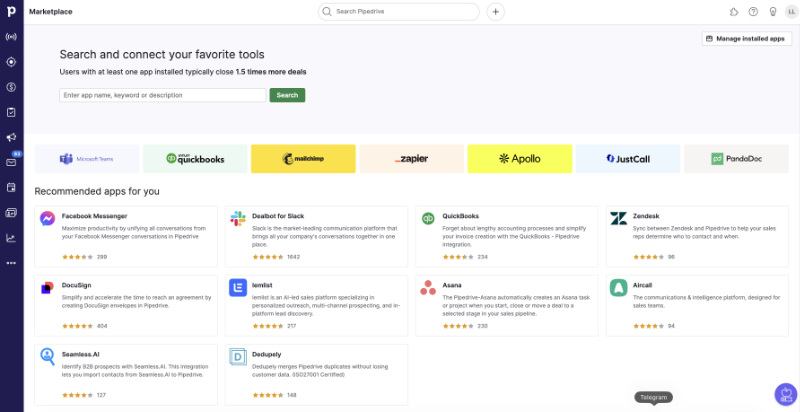This screenshot has height=412, width=800.
Task: Open the DocuSign app title
Action: coord(77,286)
